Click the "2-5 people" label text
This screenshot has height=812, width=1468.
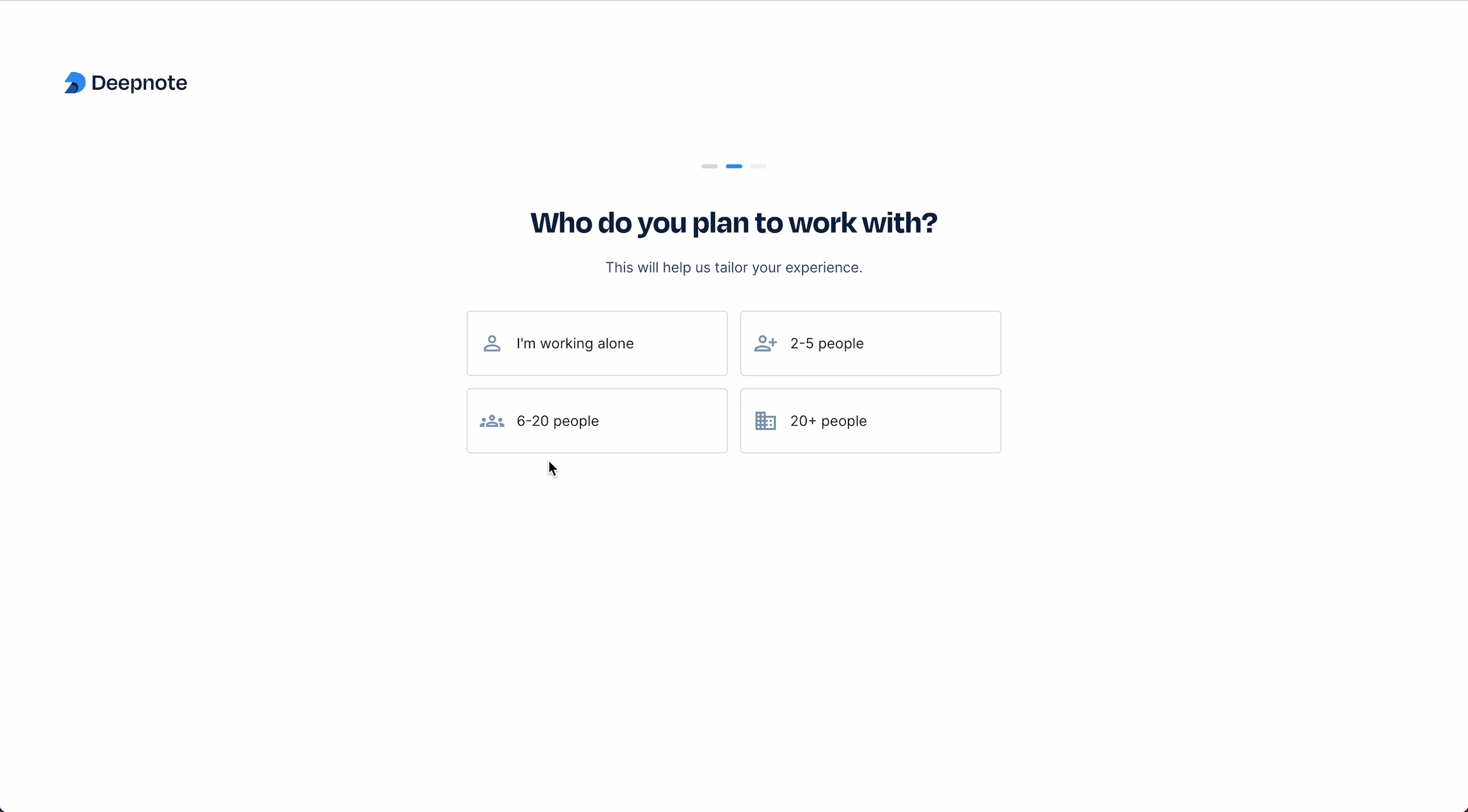click(827, 343)
